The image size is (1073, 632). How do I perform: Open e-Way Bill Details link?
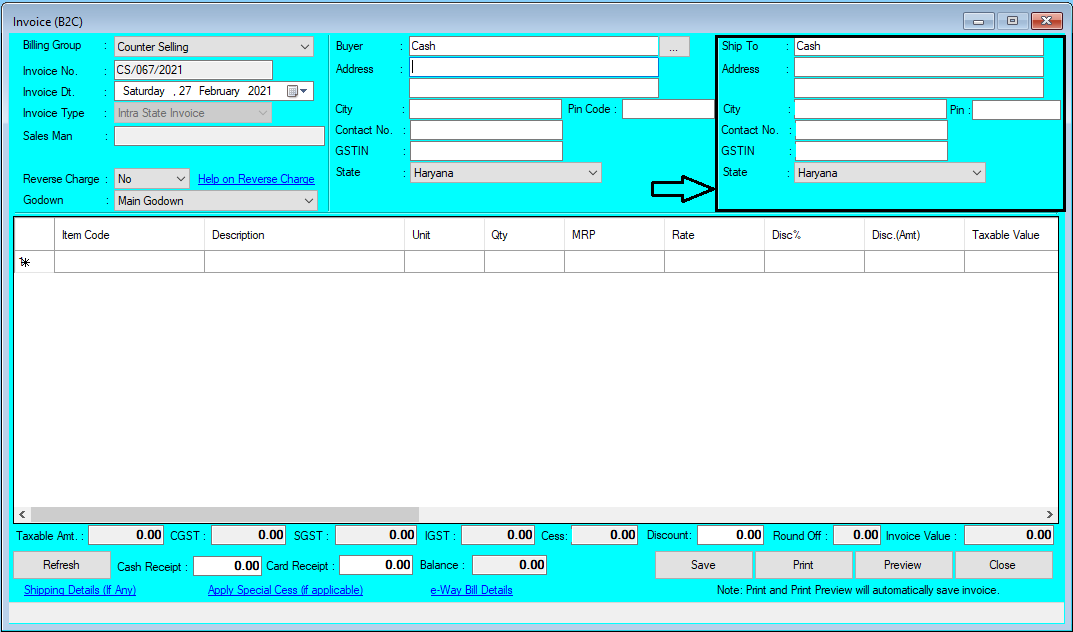471,590
